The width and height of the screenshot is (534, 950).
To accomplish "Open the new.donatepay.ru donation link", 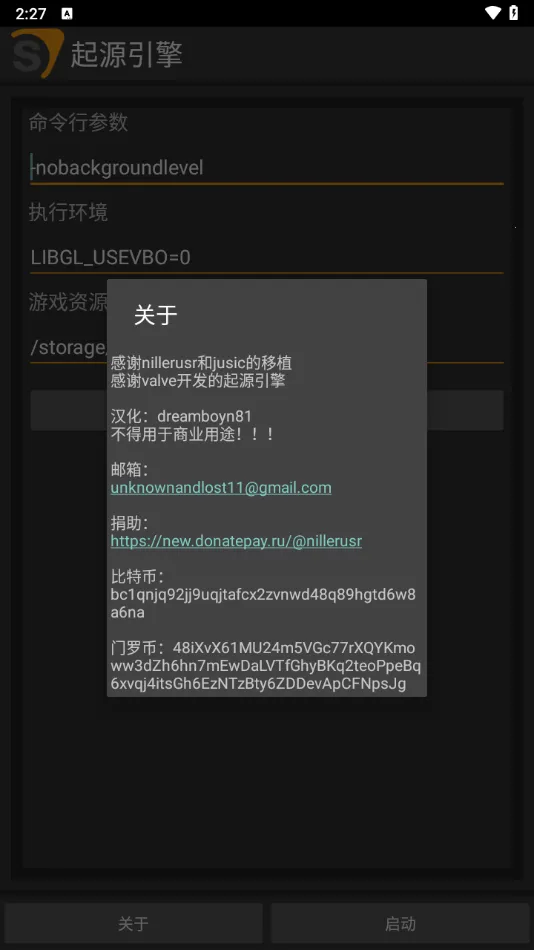I will [236, 541].
